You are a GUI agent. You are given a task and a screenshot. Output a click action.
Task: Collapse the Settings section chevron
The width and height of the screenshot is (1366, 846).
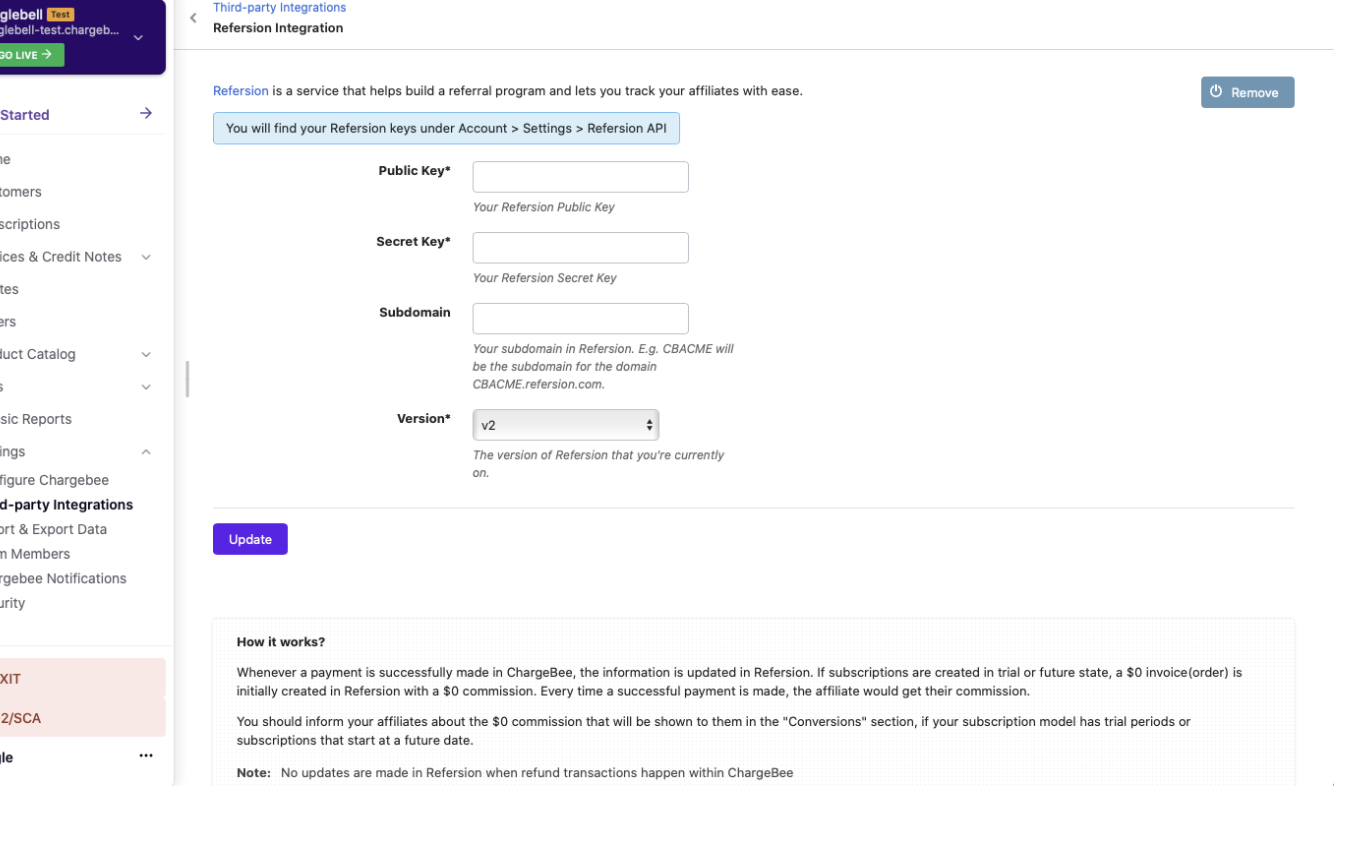(x=146, y=452)
